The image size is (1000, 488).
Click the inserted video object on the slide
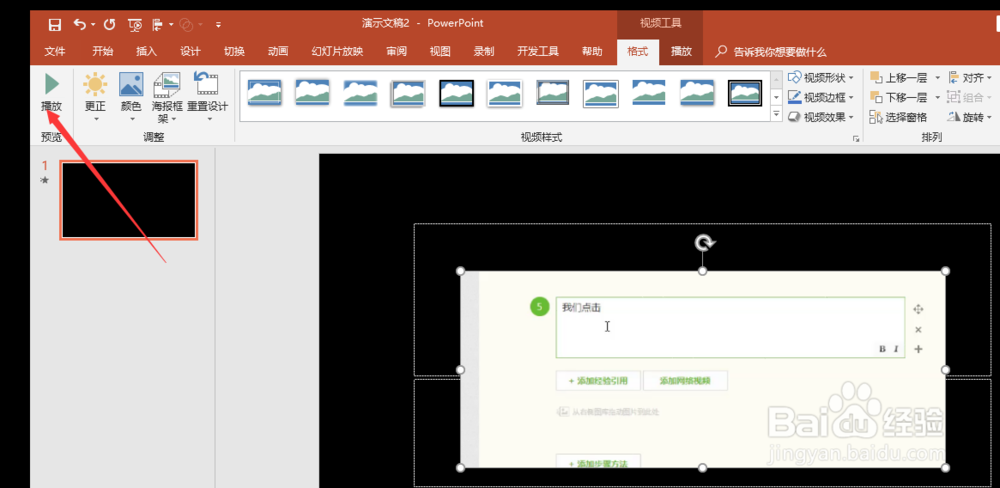(703, 369)
